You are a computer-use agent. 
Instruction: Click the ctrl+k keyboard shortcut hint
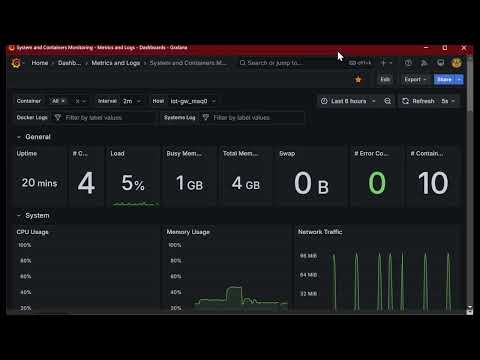(x=360, y=63)
